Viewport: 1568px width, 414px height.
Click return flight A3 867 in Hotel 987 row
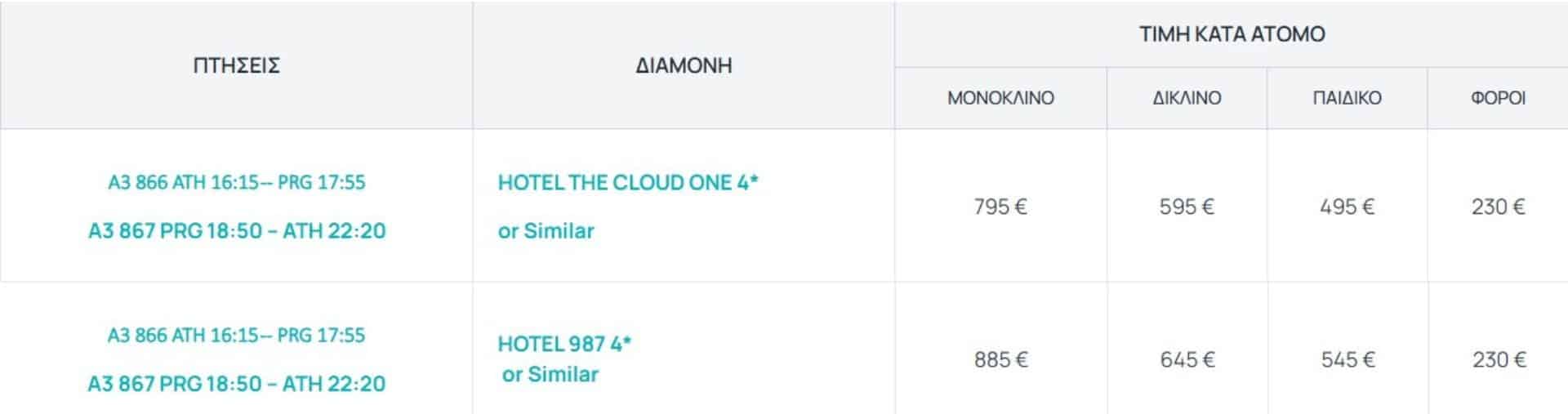(236, 384)
